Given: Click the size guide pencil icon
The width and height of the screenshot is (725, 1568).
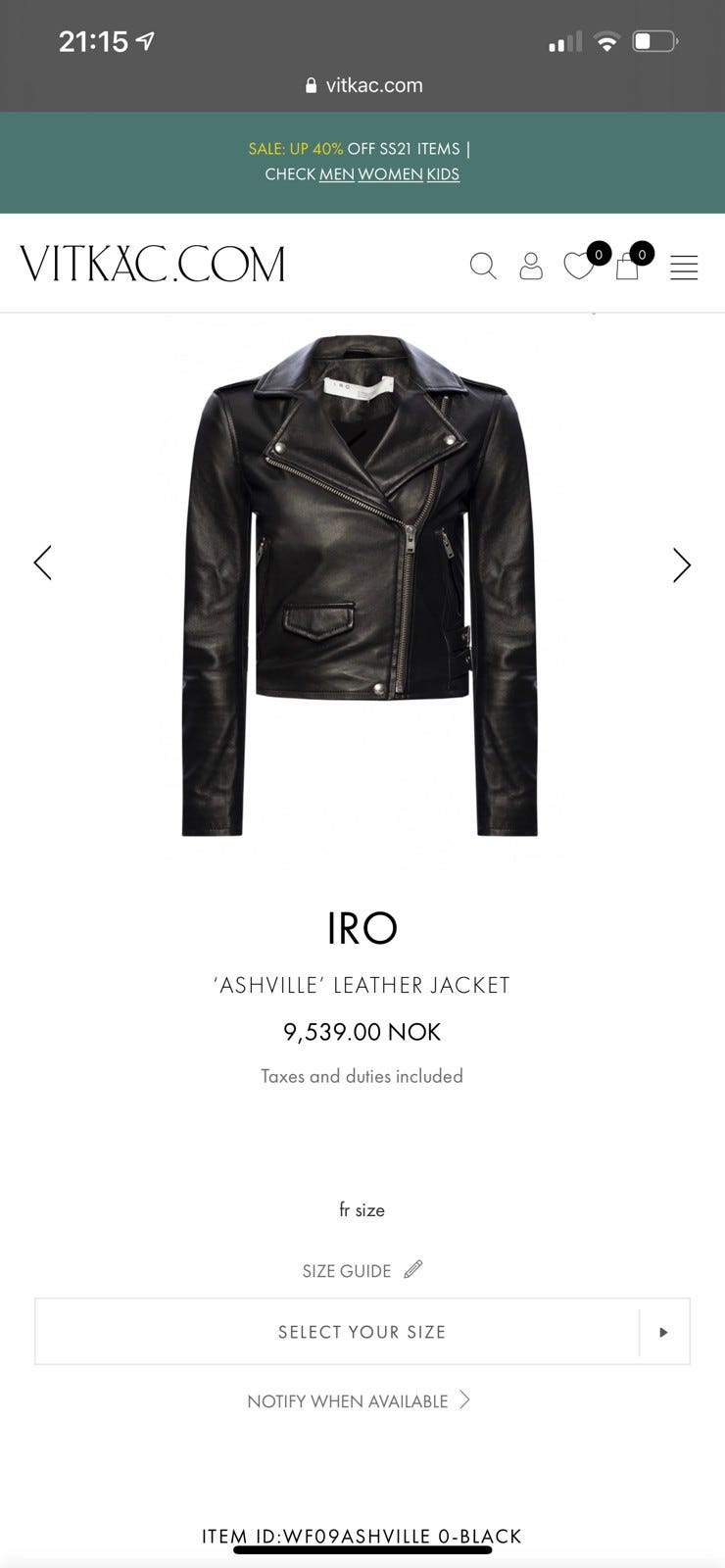Looking at the screenshot, I should coord(413,1269).
